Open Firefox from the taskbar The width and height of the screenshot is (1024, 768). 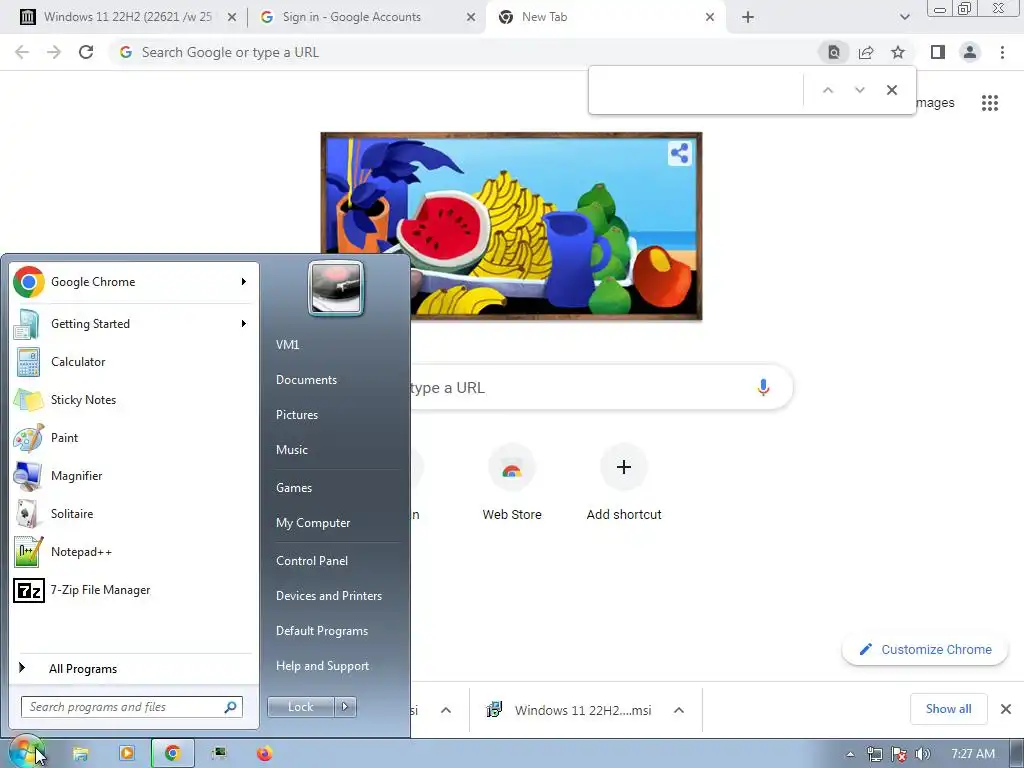pos(264,754)
